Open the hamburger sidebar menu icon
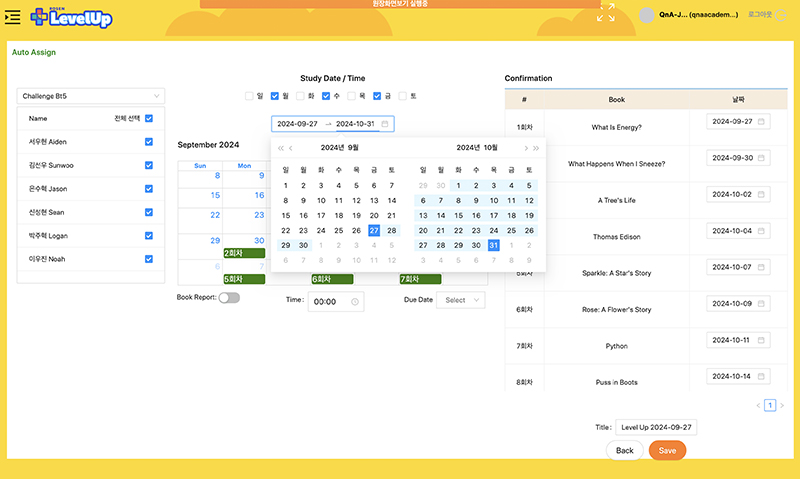The height and width of the screenshot is (479, 800). pos(14,17)
